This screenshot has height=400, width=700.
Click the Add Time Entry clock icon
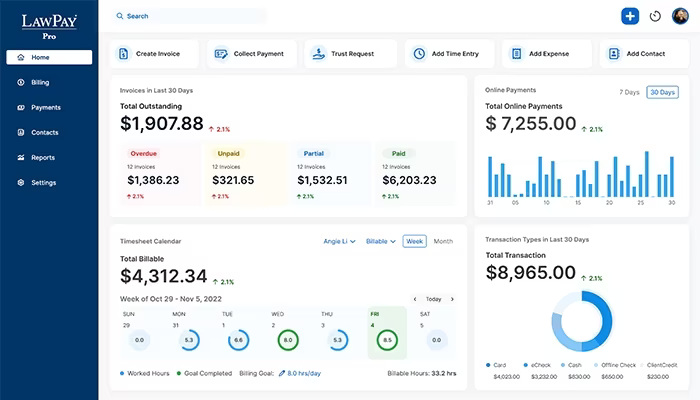(x=419, y=54)
